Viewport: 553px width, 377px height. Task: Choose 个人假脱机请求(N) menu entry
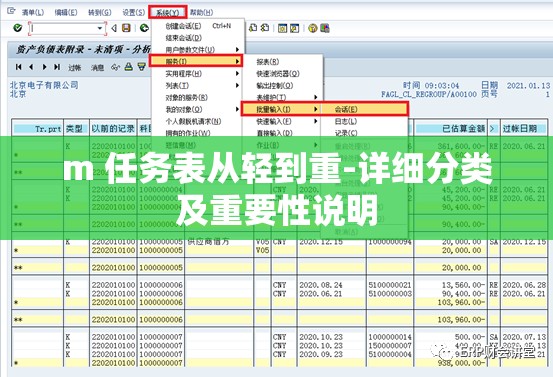pos(193,121)
